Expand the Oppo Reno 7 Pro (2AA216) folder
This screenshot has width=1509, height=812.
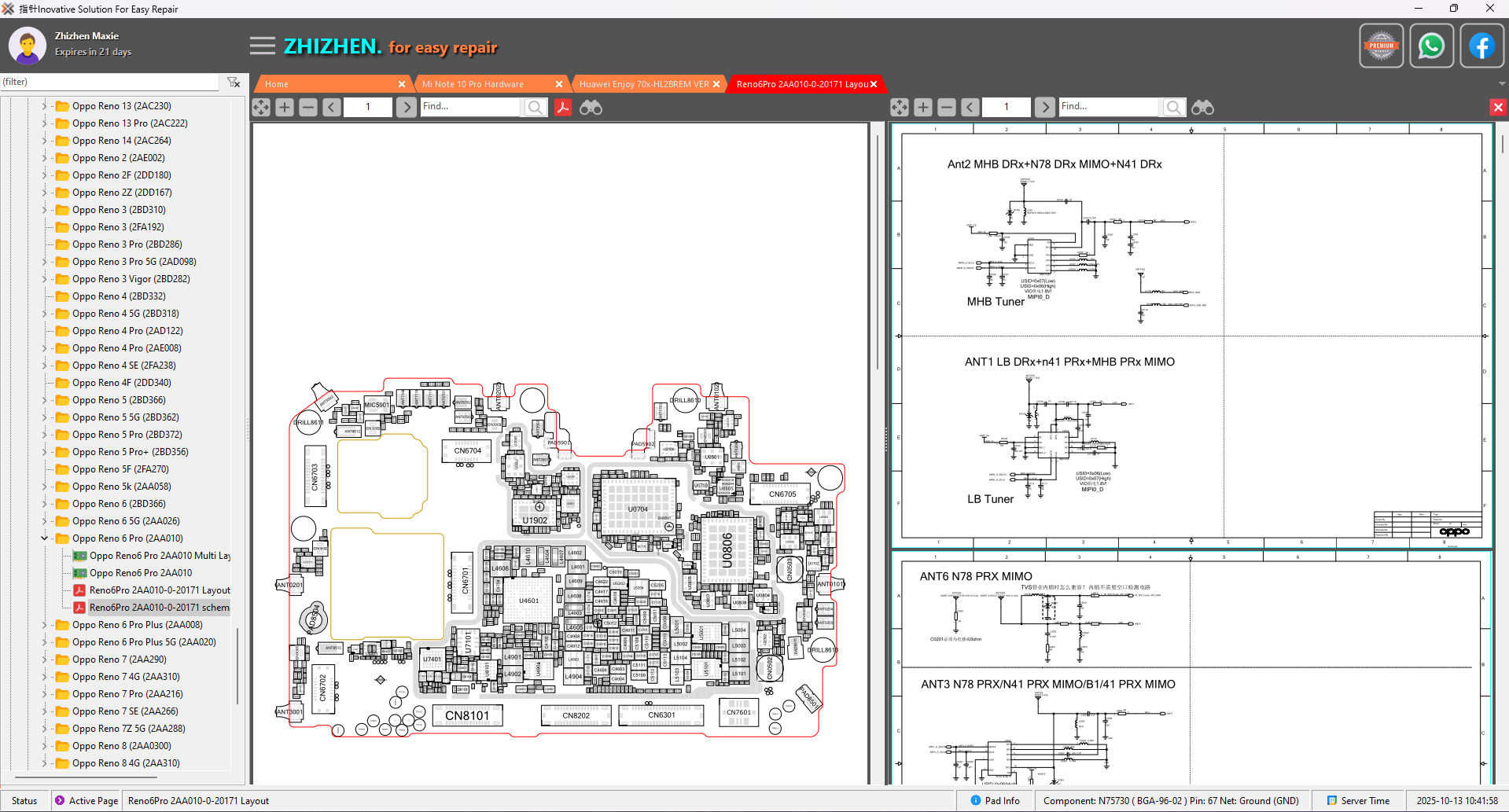tap(44, 694)
